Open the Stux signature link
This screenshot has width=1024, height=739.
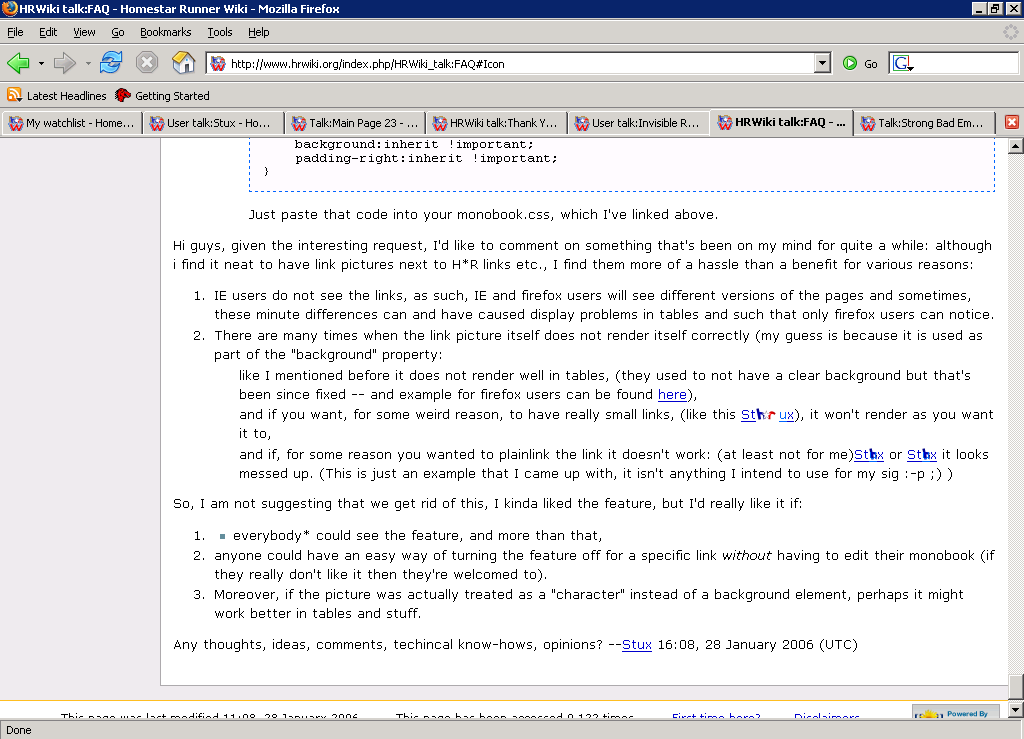coord(637,644)
